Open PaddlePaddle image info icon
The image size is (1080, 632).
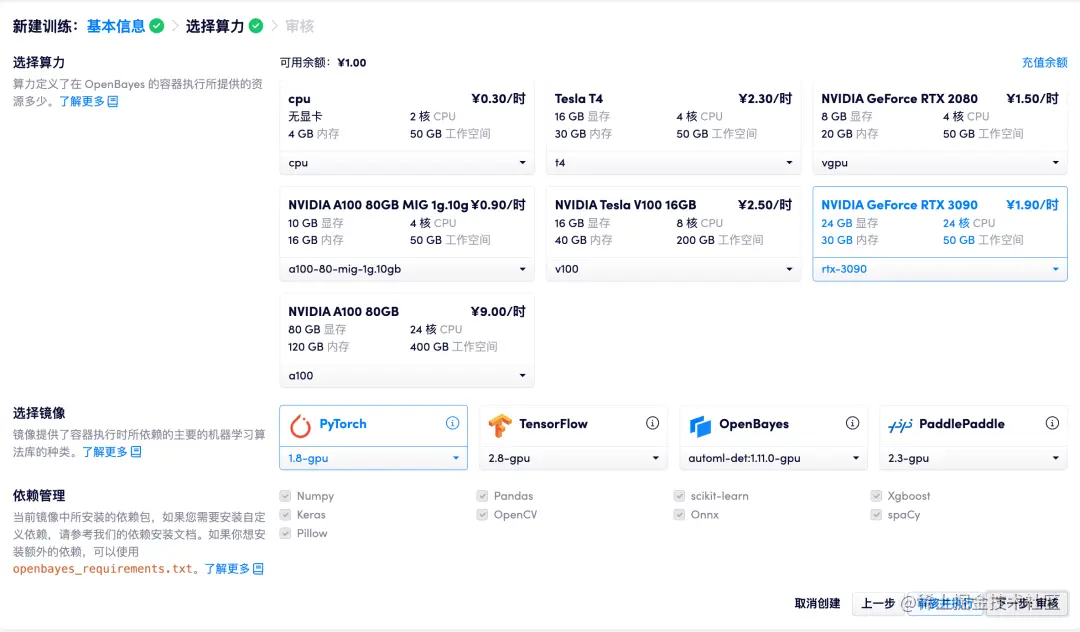click(x=1052, y=423)
